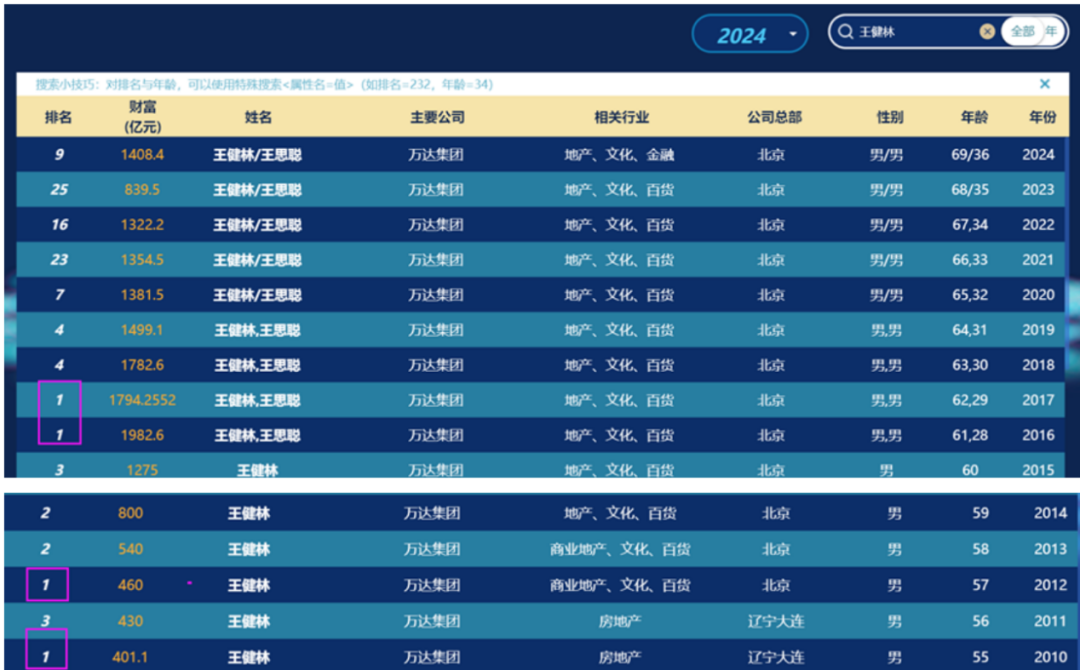The width and height of the screenshot is (1080, 670).
Task: Click year cell 2019
Action: tap(1038, 330)
